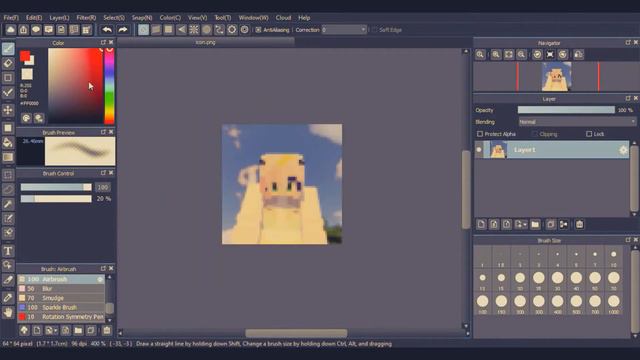The height and width of the screenshot is (360, 640).
Task: Switch to the icon.png canvas tab
Action: 205,42
